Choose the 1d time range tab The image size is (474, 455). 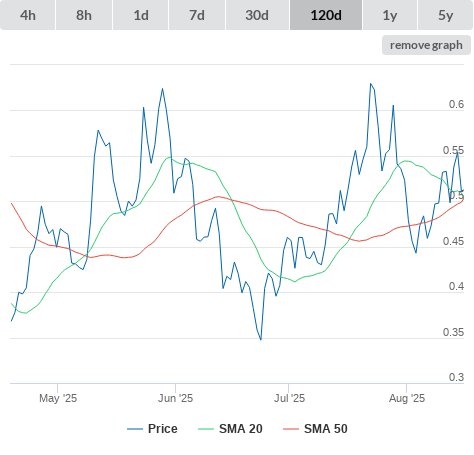pyautogui.click(x=141, y=15)
